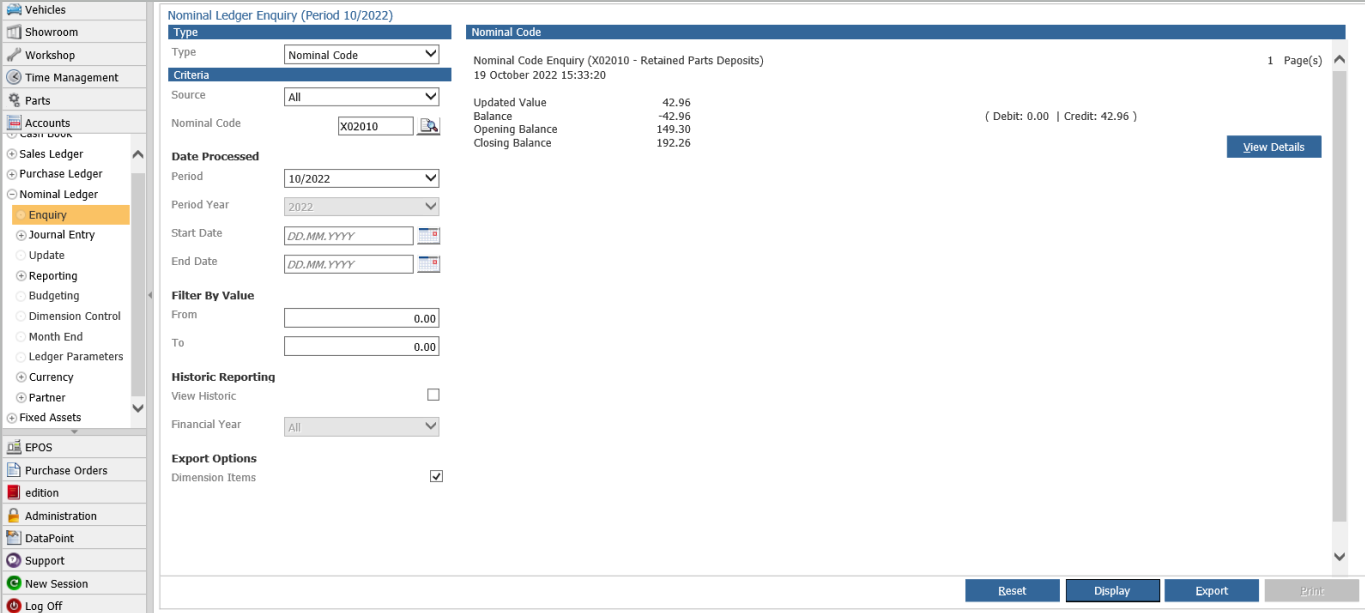Viewport: 1365px width, 613px height.
Task: Click the results panel scroll up arrow
Action: pyautogui.click(x=1340, y=61)
